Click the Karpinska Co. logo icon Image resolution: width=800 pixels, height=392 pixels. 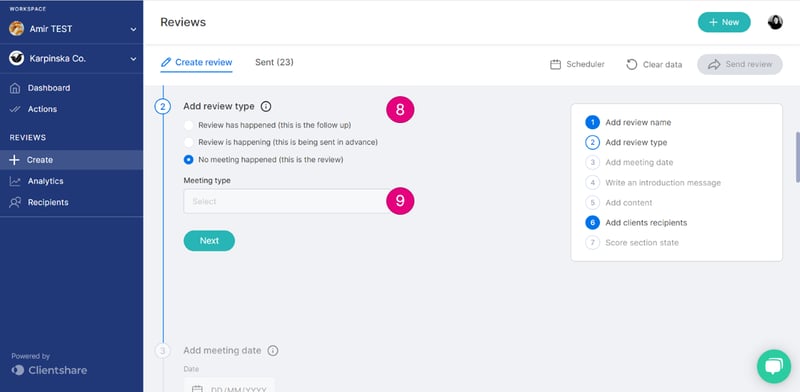16,58
